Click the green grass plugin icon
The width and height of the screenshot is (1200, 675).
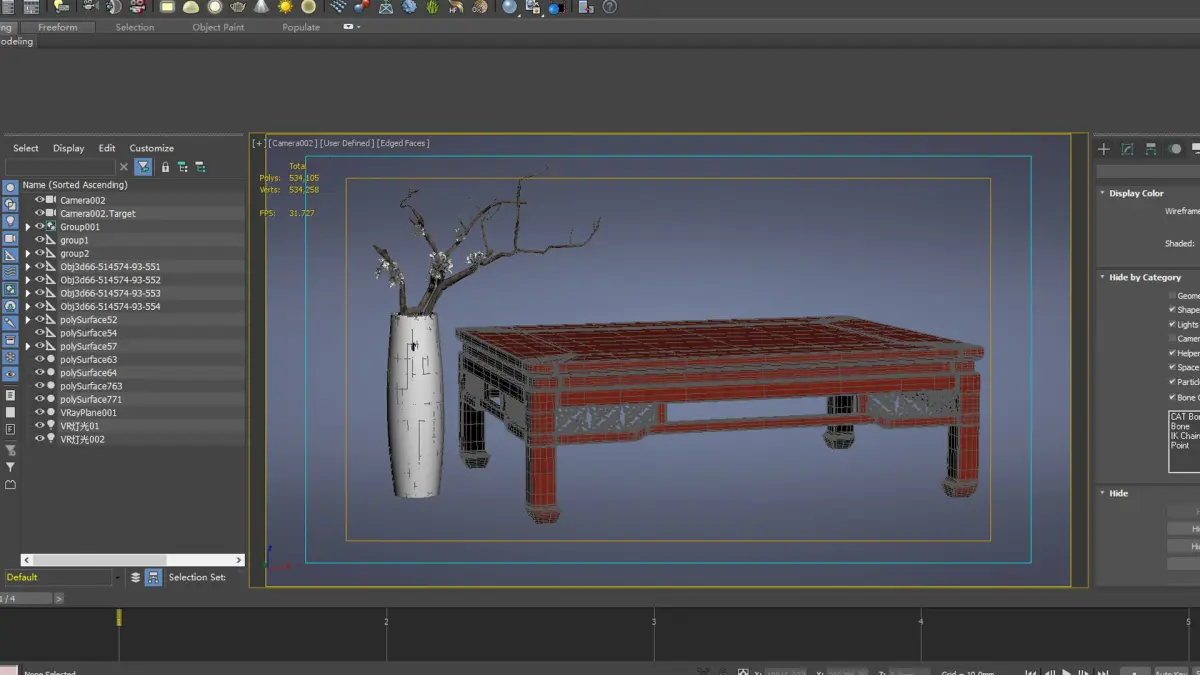(432, 7)
